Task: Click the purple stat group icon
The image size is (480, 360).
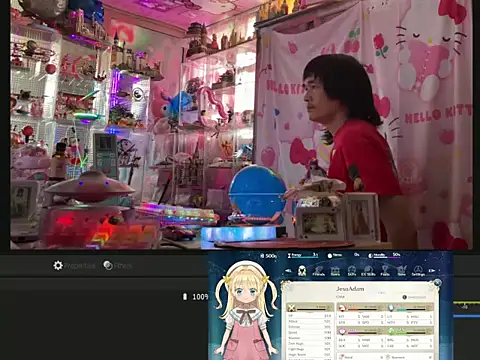Action: pyautogui.click(x=342, y=331)
